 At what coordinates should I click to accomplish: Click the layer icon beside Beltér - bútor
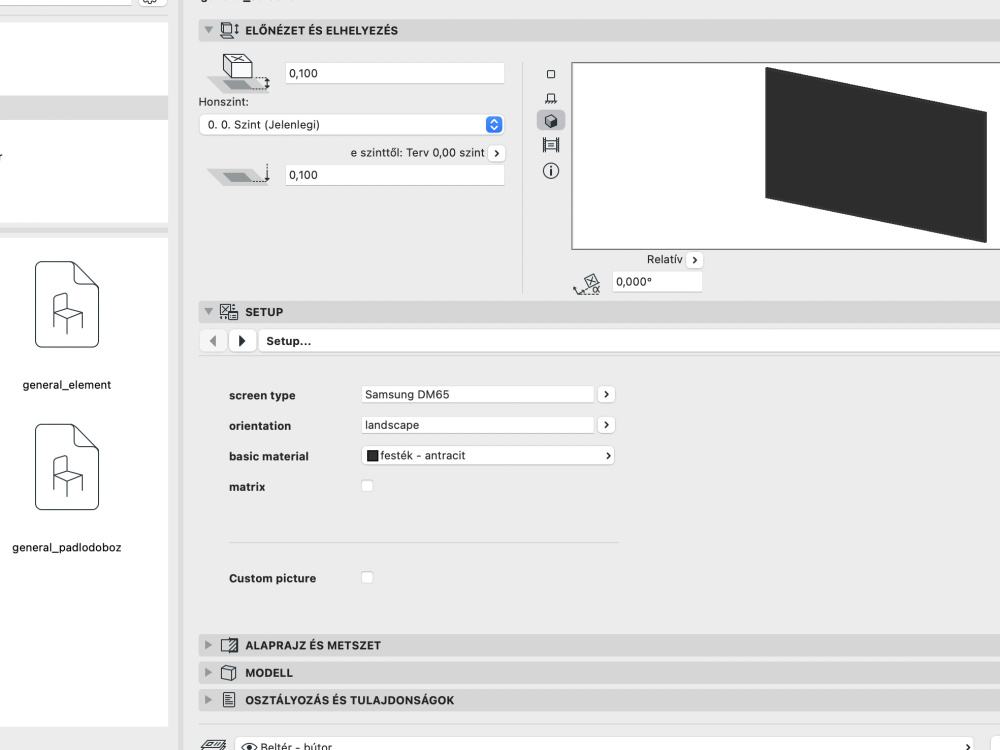point(213,744)
